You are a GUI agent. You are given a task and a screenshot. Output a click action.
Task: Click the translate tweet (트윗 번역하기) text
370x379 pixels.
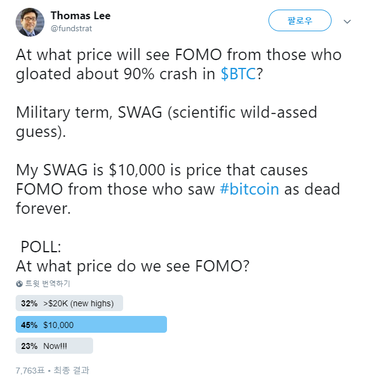[48, 284]
